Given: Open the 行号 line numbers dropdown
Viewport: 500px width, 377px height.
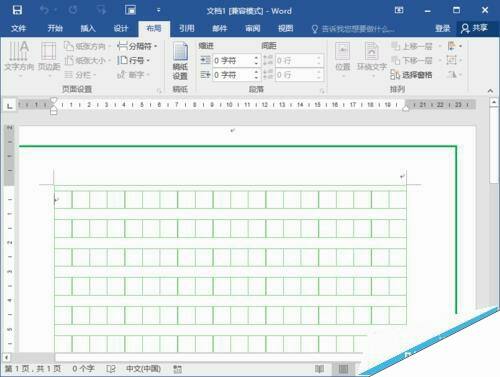Looking at the screenshot, I should [x=133, y=60].
